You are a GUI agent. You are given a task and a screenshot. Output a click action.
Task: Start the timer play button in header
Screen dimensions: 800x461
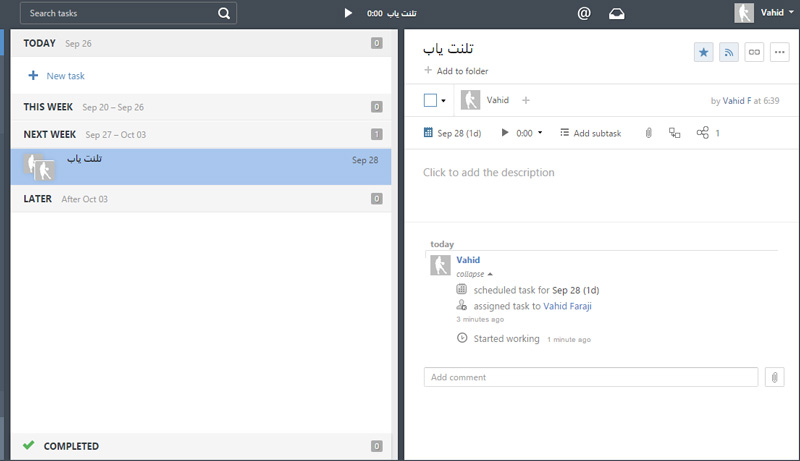click(348, 13)
